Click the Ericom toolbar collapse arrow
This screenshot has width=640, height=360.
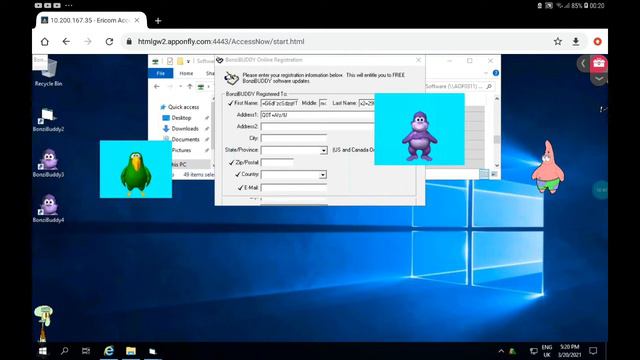point(583,63)
